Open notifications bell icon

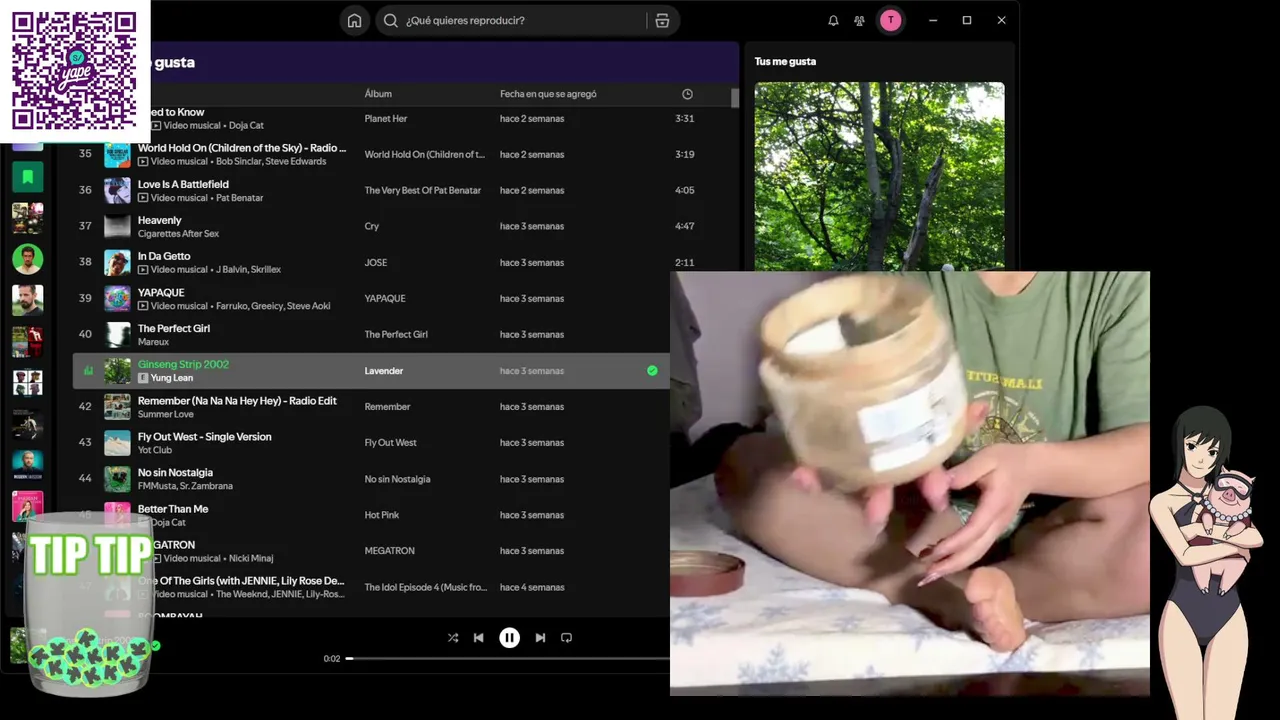(x=833, y=21)
